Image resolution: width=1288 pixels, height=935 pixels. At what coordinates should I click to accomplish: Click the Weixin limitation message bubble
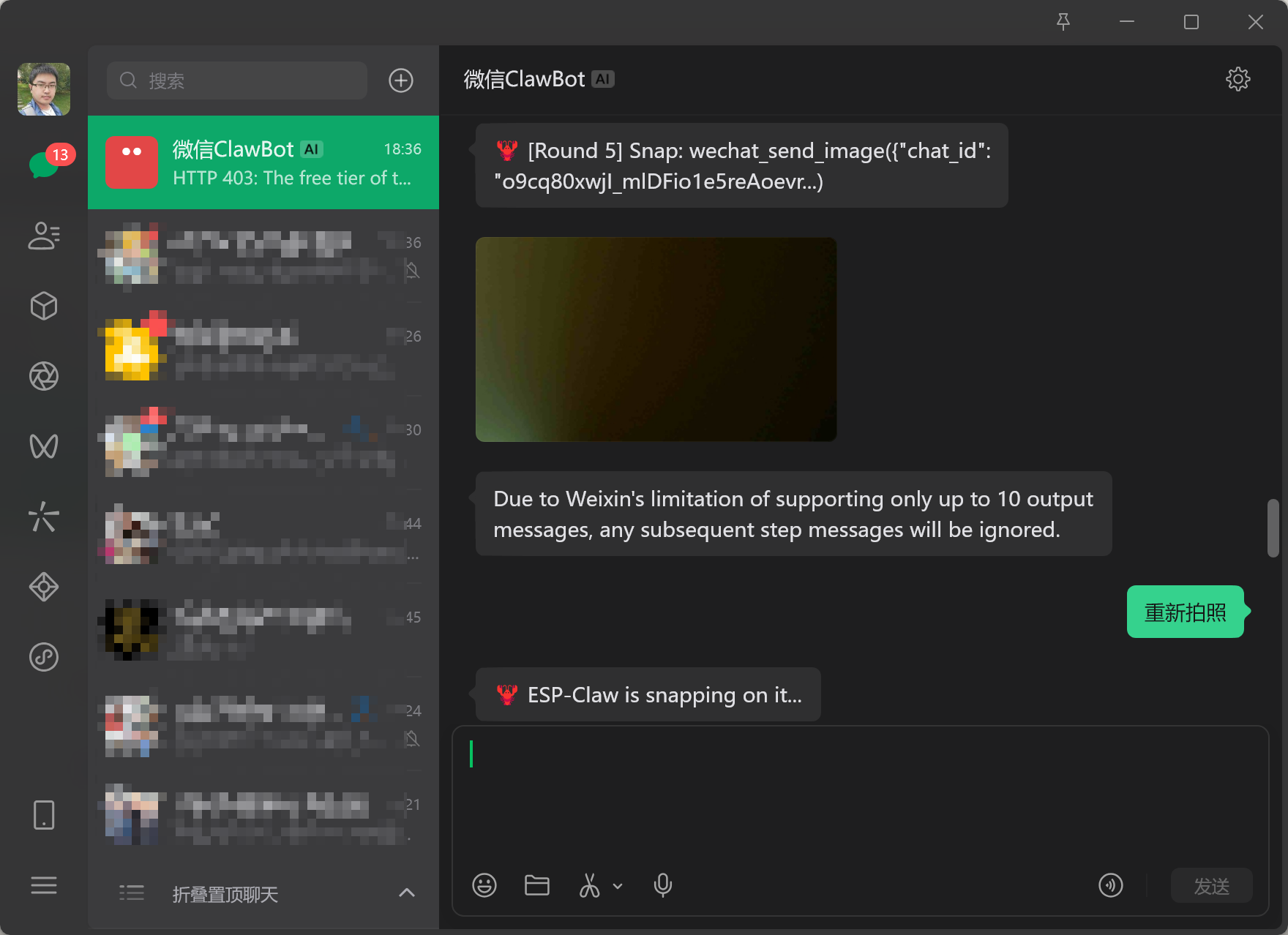coord(794,514)
